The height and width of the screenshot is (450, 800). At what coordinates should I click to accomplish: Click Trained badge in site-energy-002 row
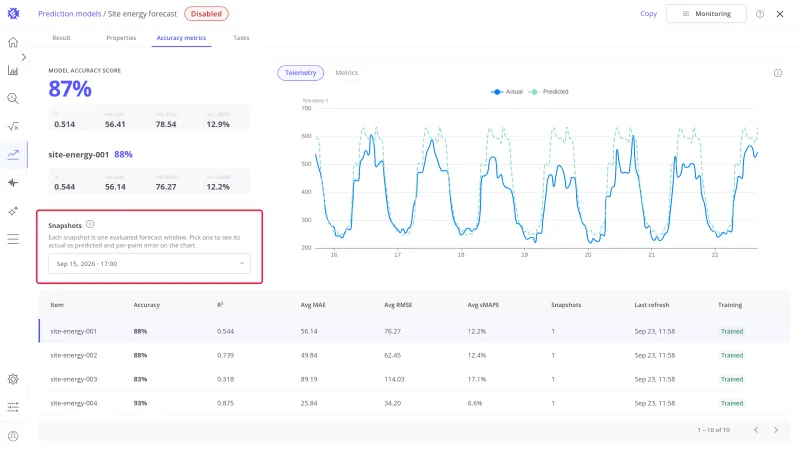click(732, 355)
